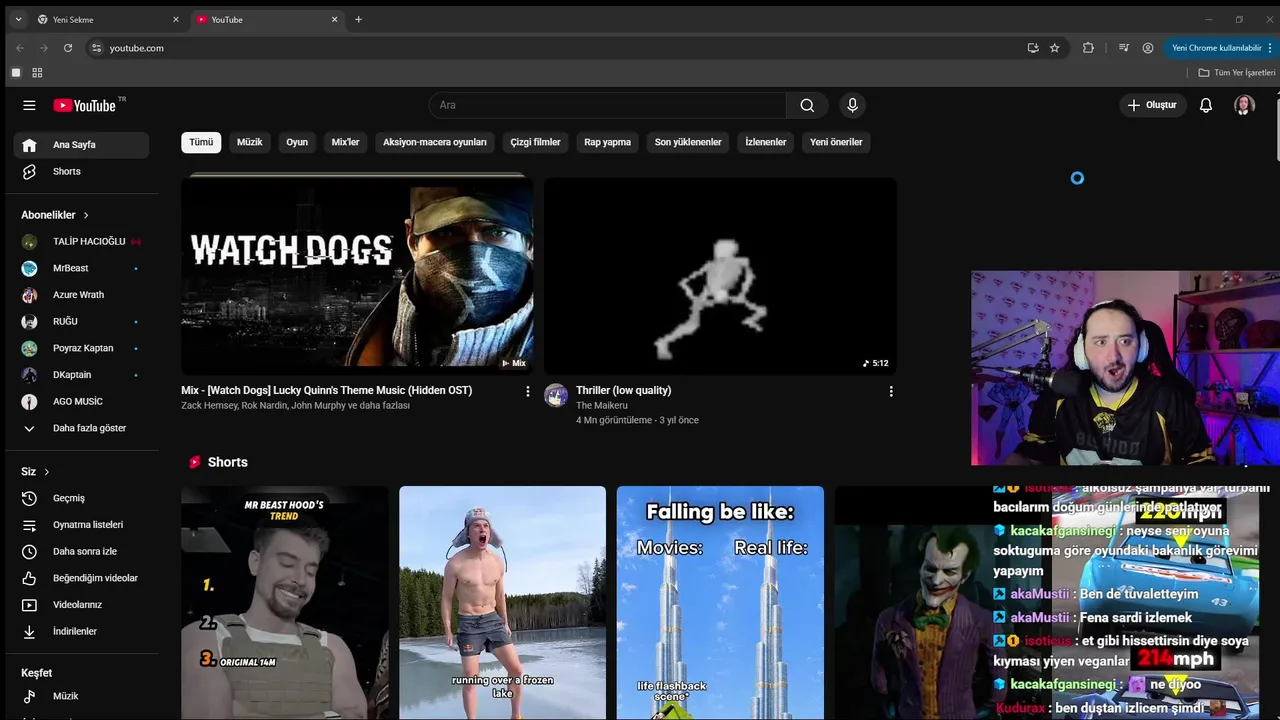Image resolution: width=1280 pixels, height=720 pixels.
Task: Open Poyraz Kaptan channel
Action: tap(82, 348)
